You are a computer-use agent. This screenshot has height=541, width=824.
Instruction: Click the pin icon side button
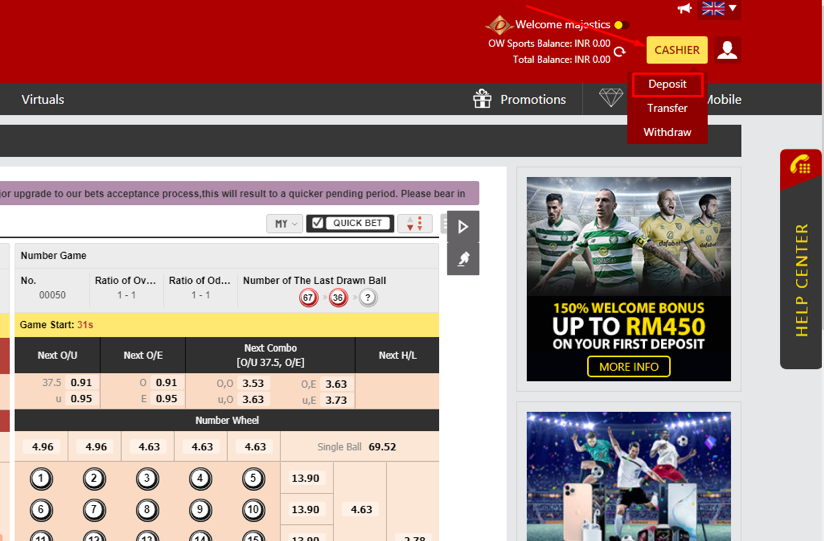(463, 259)
